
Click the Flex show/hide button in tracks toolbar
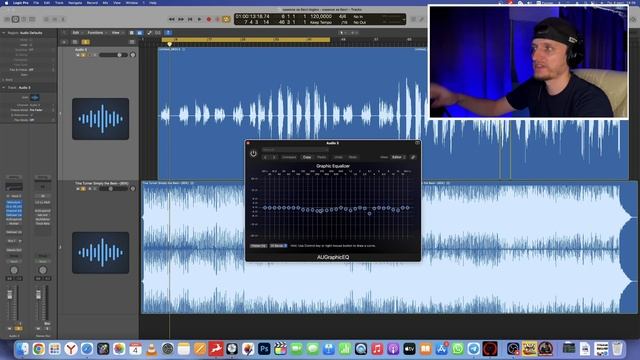158,33
